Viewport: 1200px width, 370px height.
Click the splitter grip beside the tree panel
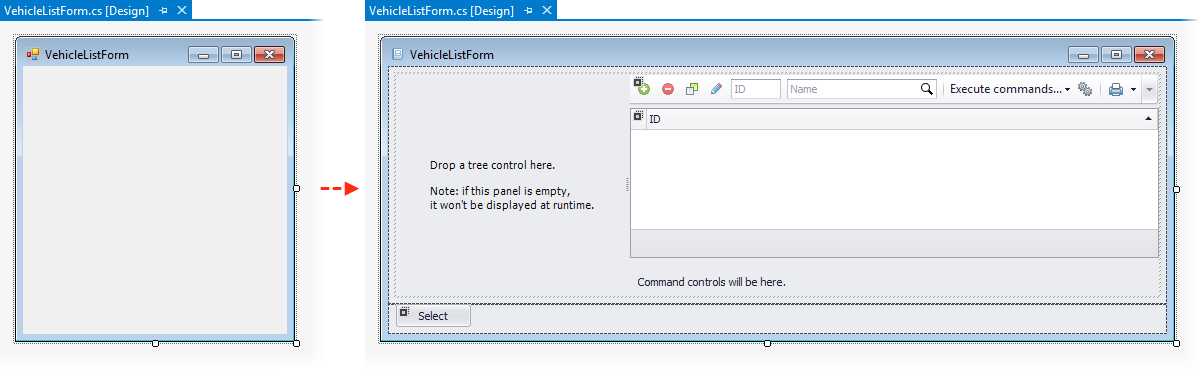[627, 184]
